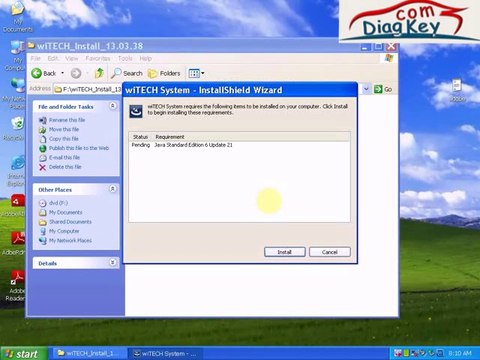The image size is (480, 360).
Task: Open dvd (F:) in Other Places
Action: click(58, 203)
